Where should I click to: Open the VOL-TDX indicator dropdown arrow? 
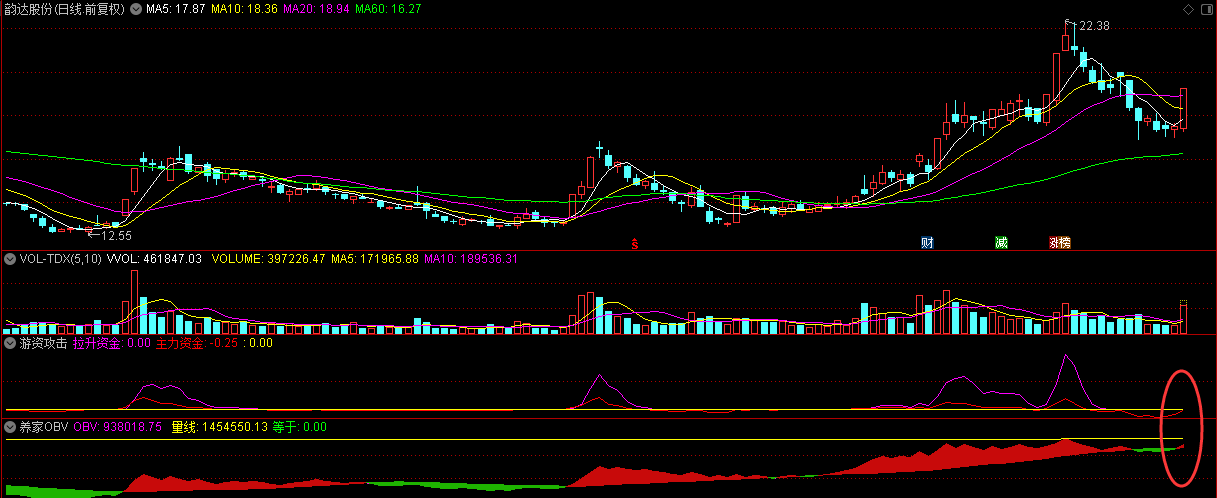point(10,259)
